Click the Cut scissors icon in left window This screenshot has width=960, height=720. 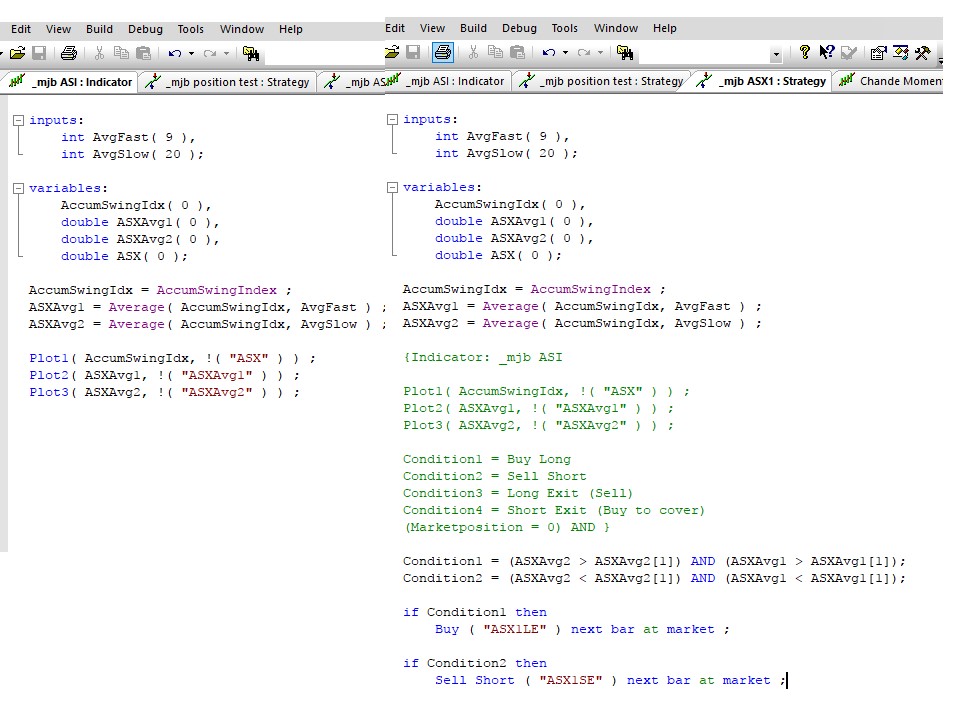99,53
